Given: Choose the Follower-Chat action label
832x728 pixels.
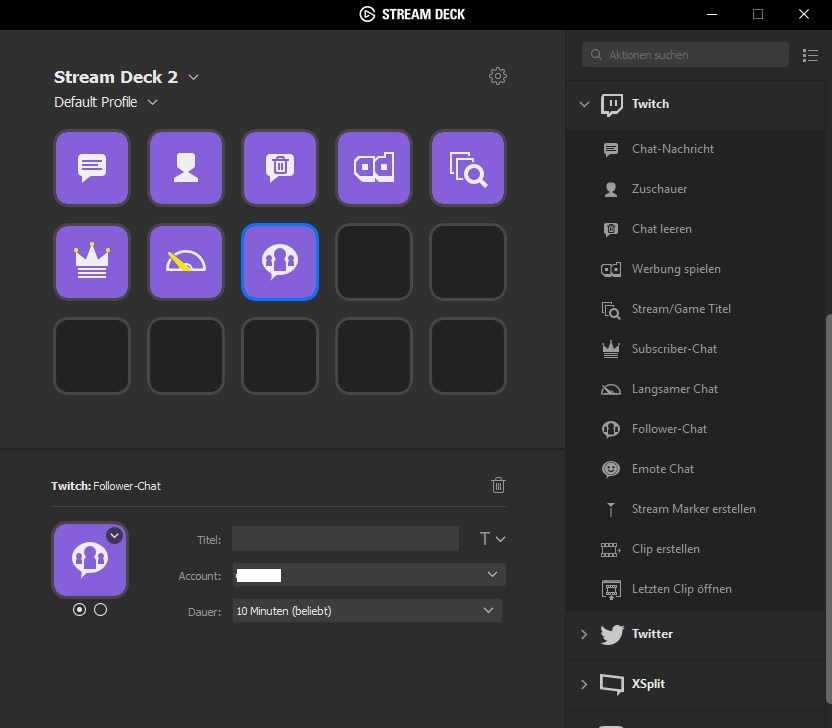Looking at the screenshot, I should (669, 429).
